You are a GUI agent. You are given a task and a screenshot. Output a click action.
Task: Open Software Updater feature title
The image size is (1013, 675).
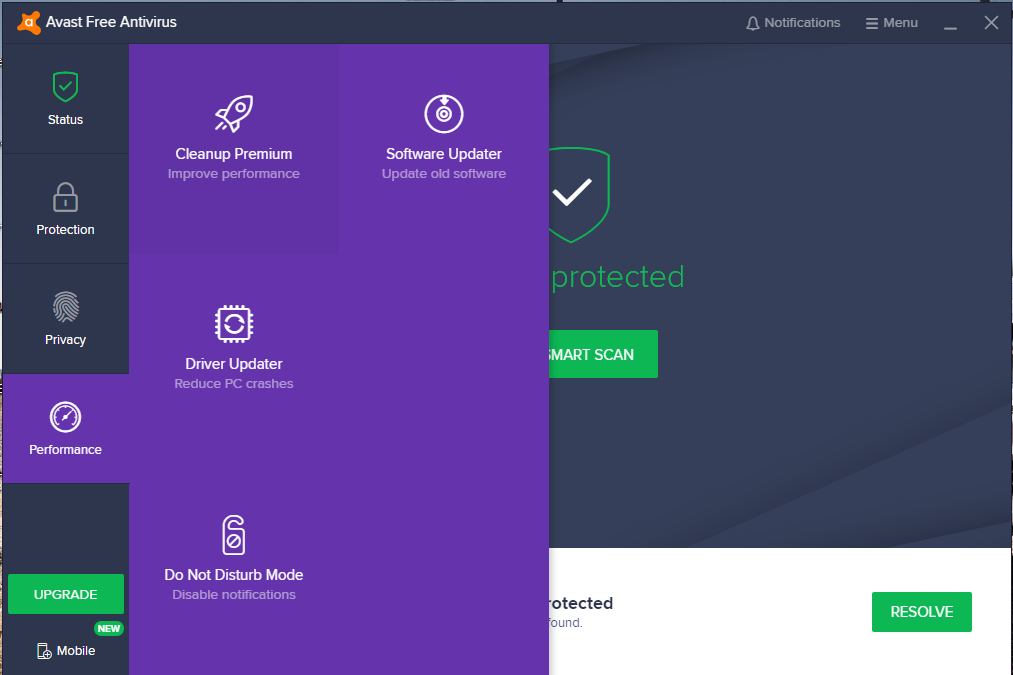coord(444,154)
